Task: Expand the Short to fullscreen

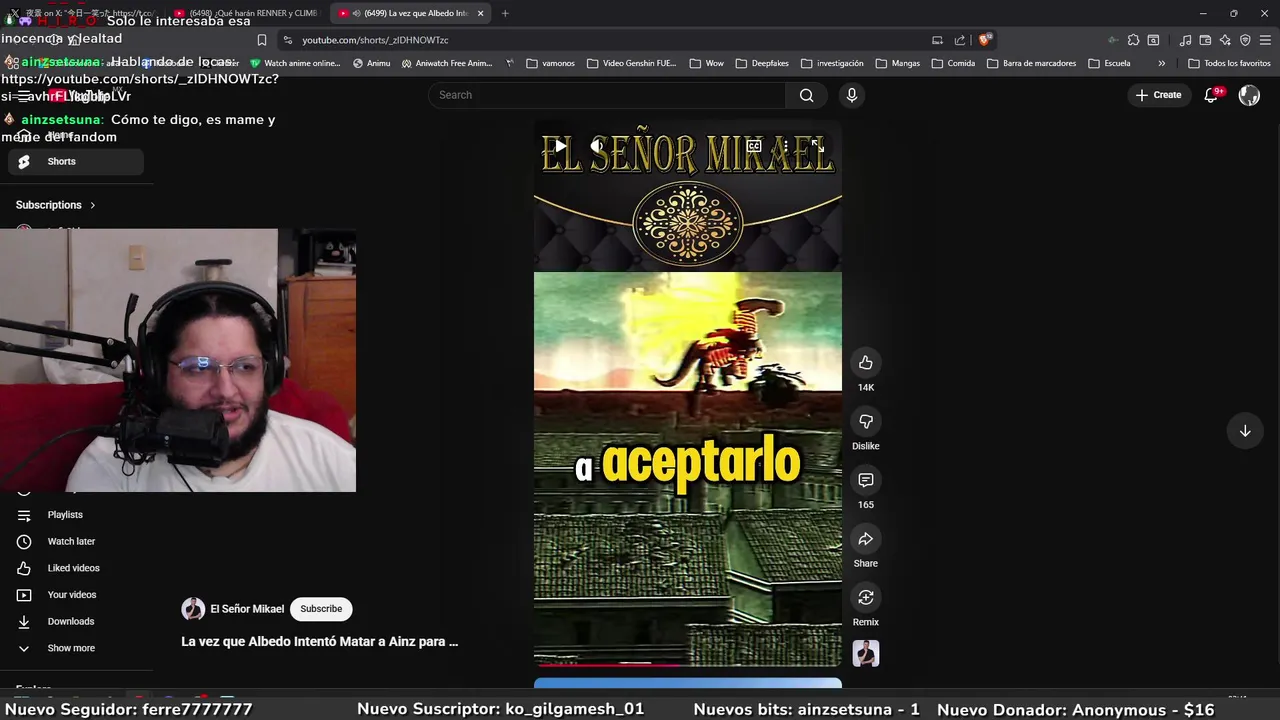Action: pyautogui.click(x=817, y=146)
